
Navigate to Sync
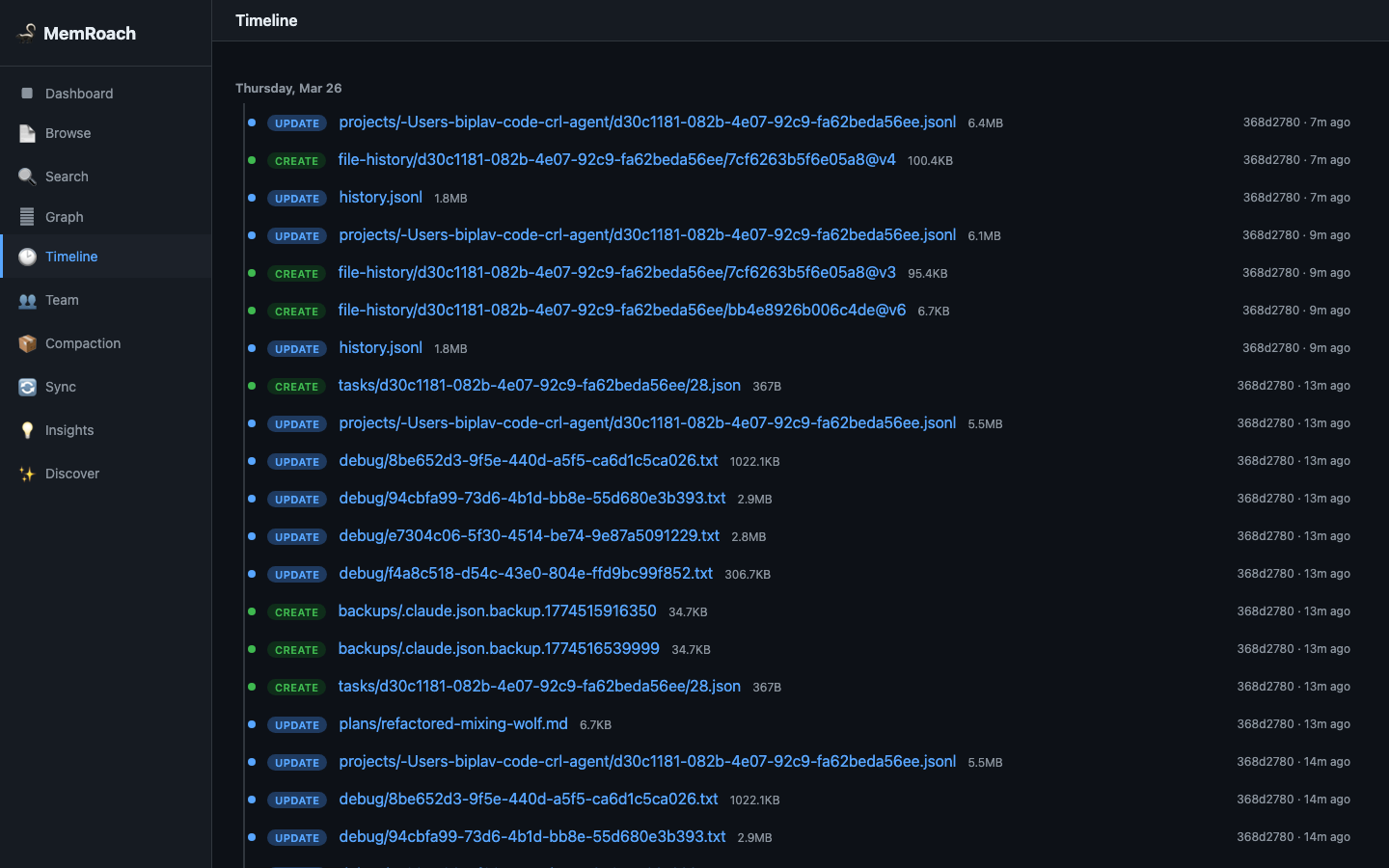click(x=105, y=387)
